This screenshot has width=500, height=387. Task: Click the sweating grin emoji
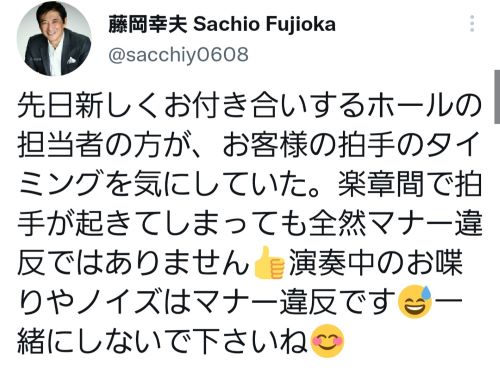tap(415, 302)
